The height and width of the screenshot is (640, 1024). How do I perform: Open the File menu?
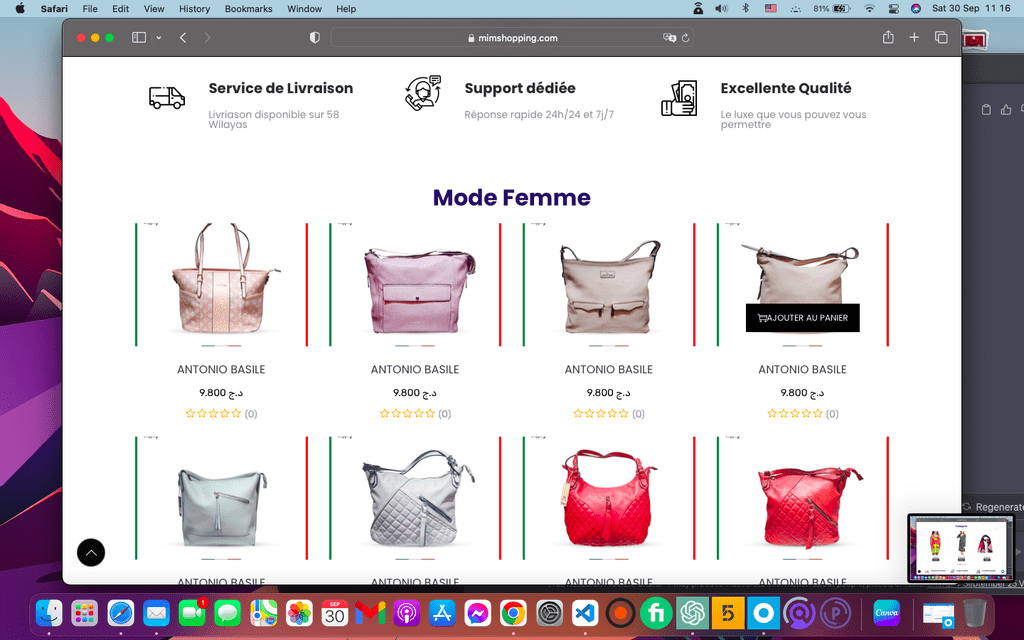(90, 8)
